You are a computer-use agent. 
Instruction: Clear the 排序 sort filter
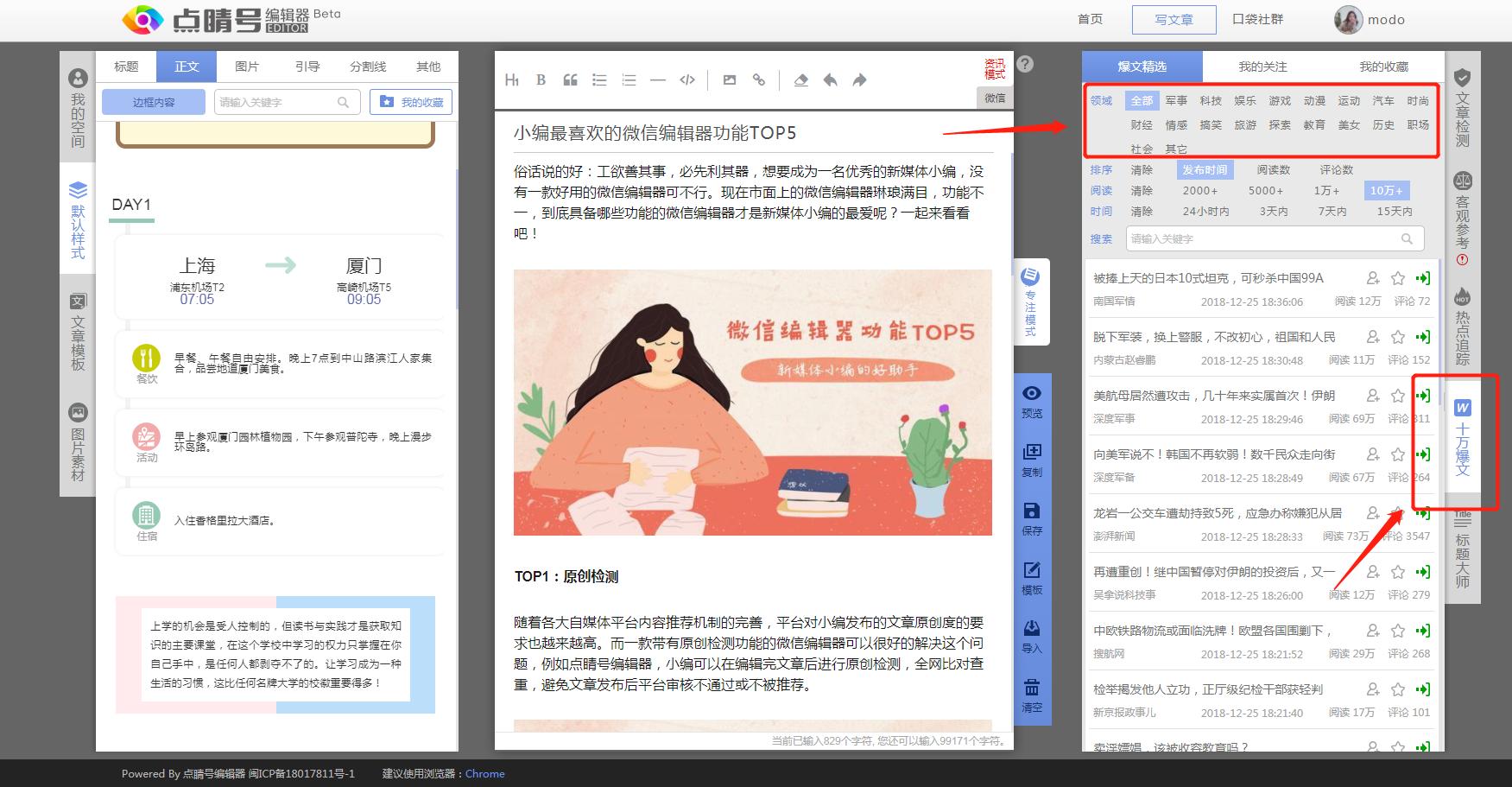1142,170
